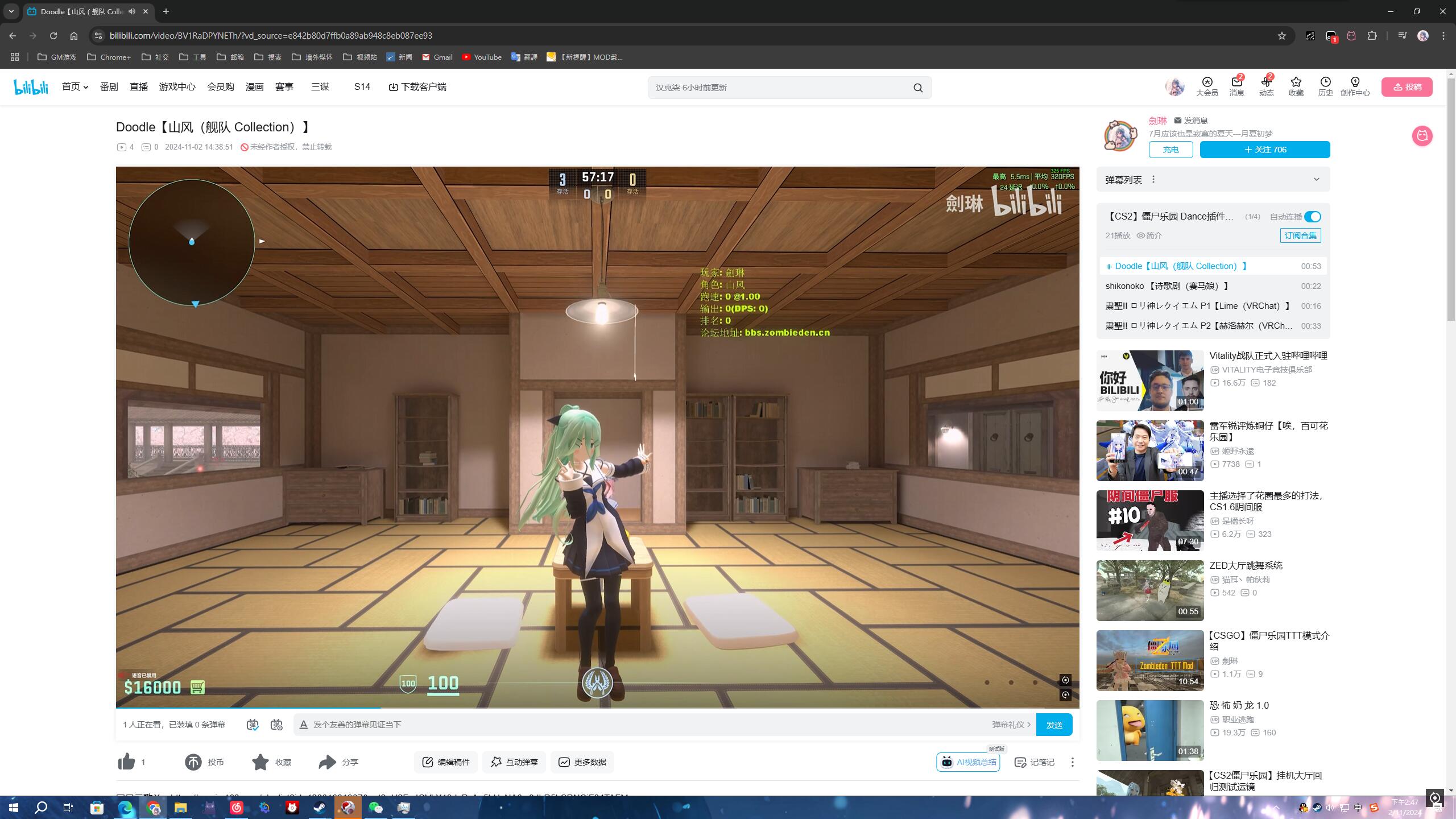Open 记笔记 notes button
Image resolution: width=1456 pixels, height=819 pixels.
tap(1035, 762)
